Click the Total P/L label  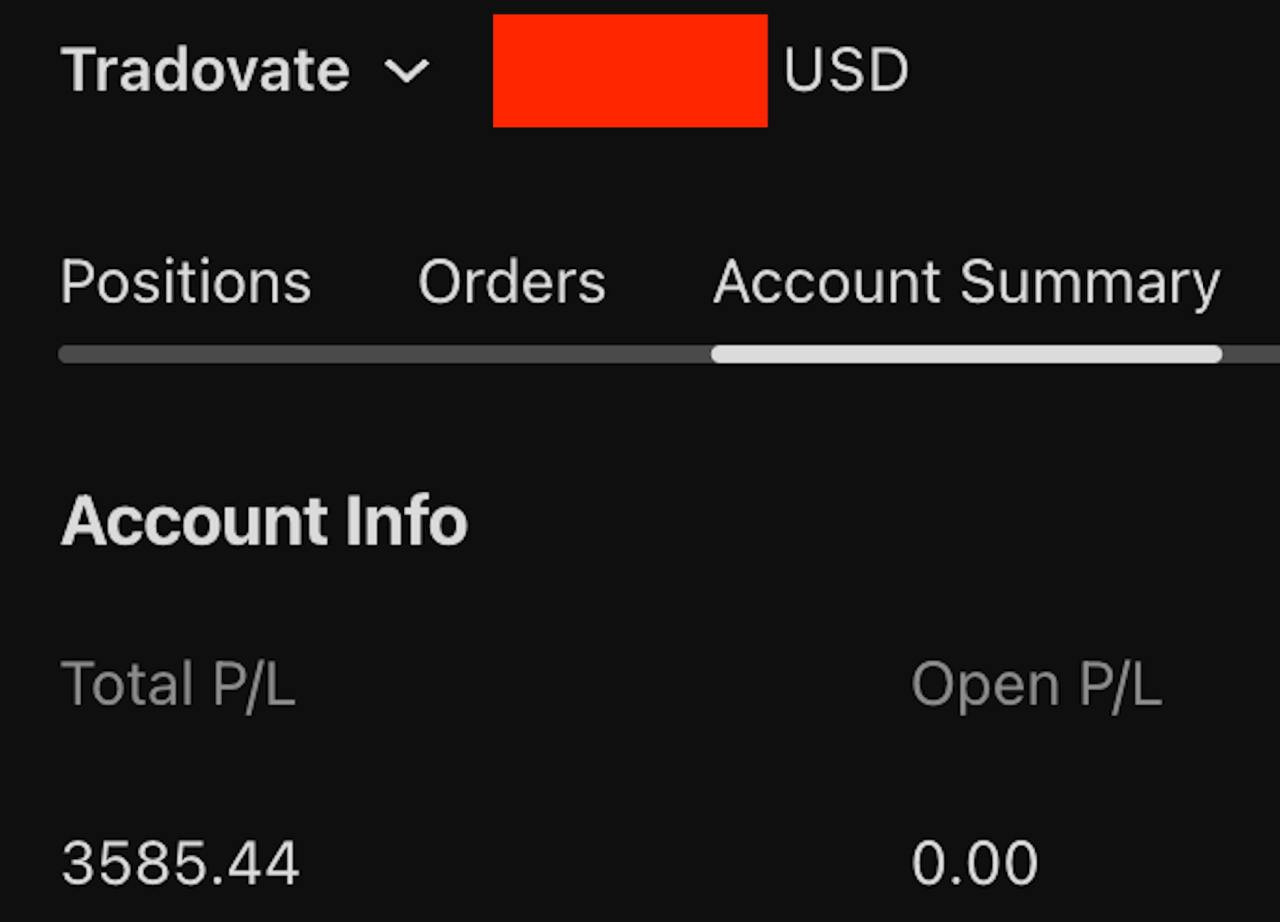178,686
